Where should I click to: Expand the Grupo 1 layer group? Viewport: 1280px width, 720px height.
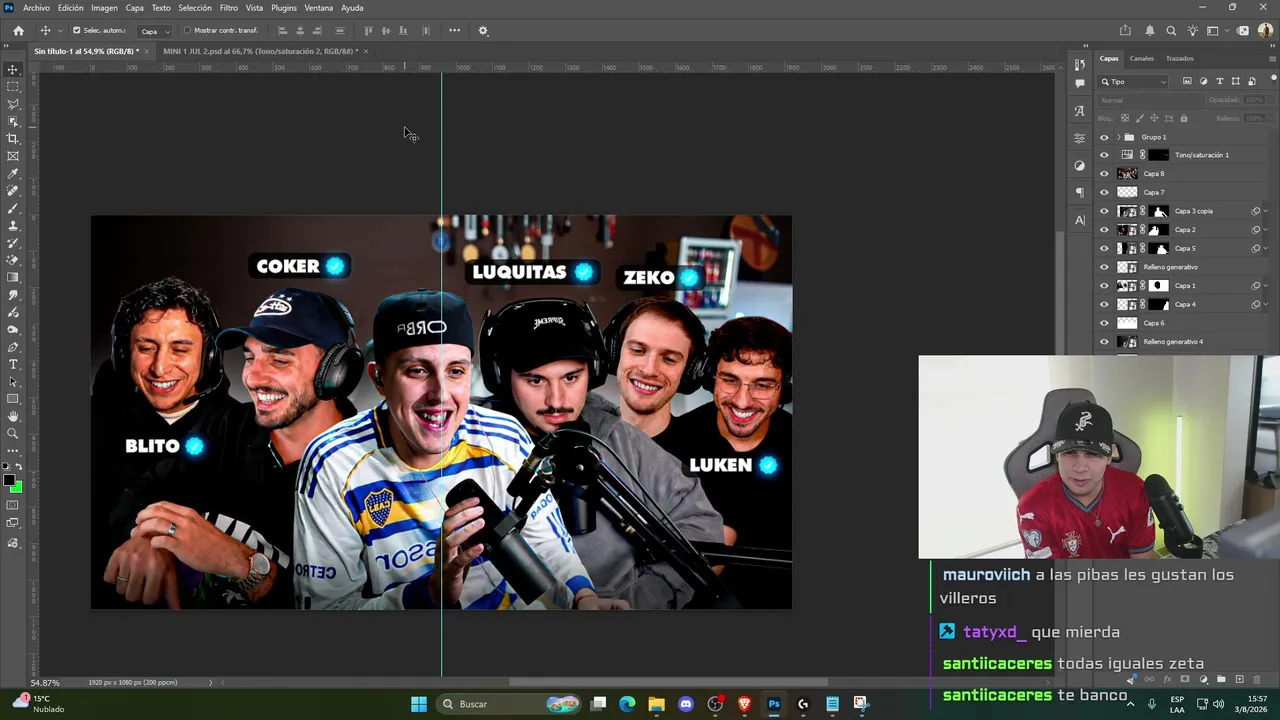pos(1118,137)
